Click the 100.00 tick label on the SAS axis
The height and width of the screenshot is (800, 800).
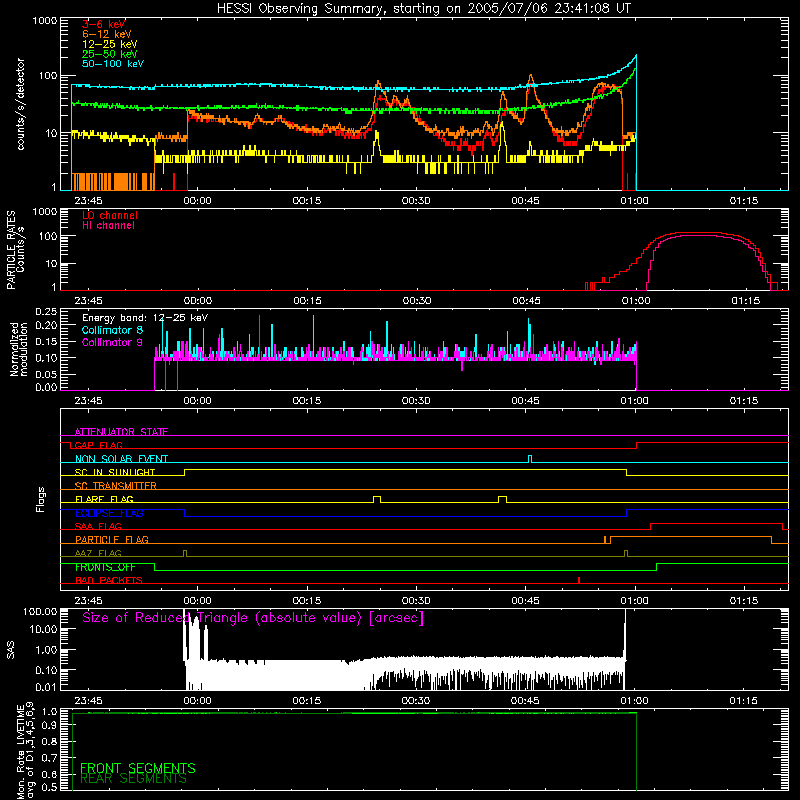point(40,612)
